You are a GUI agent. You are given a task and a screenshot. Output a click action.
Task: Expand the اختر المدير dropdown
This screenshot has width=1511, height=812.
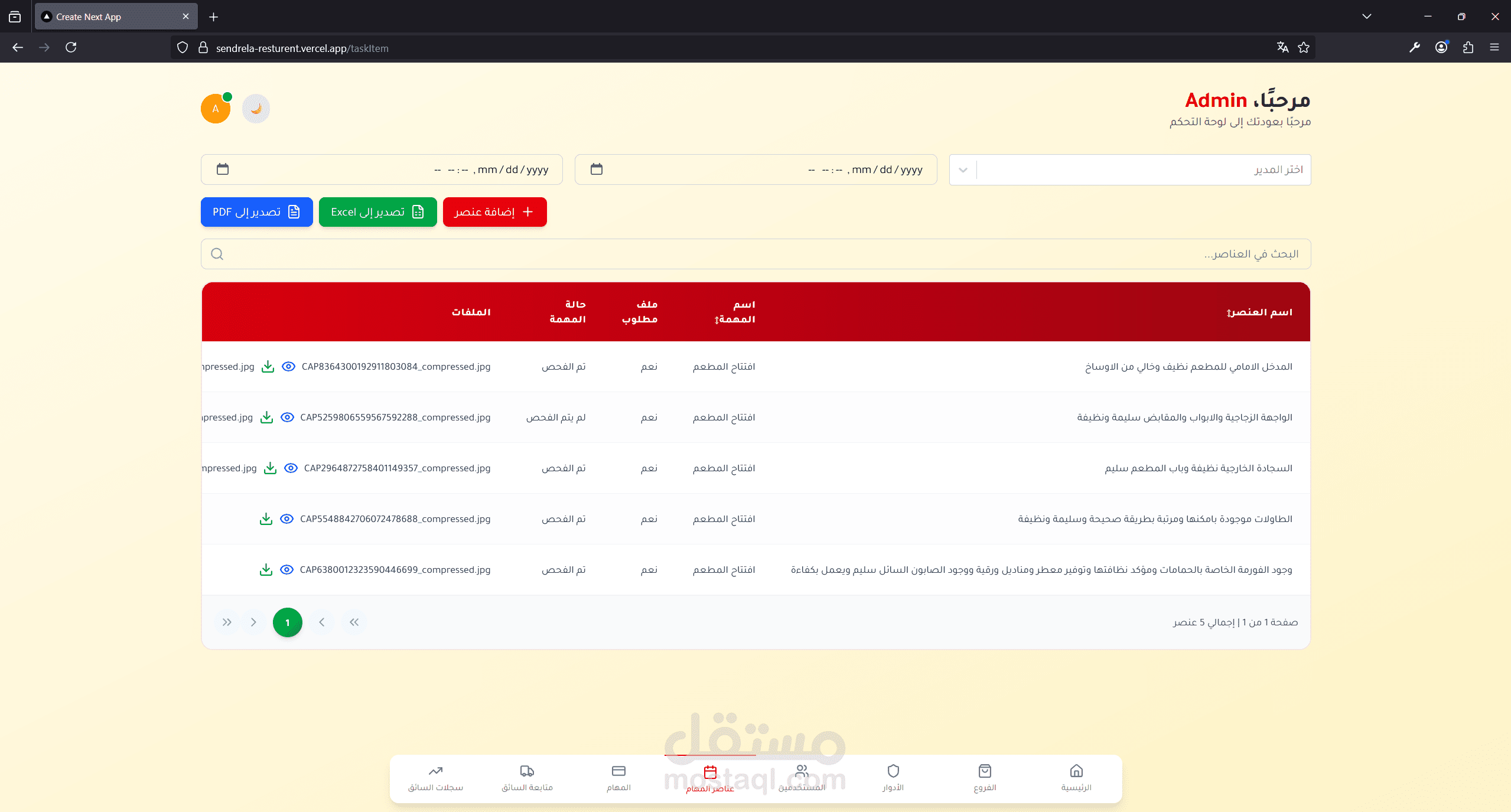pos(963,170)
